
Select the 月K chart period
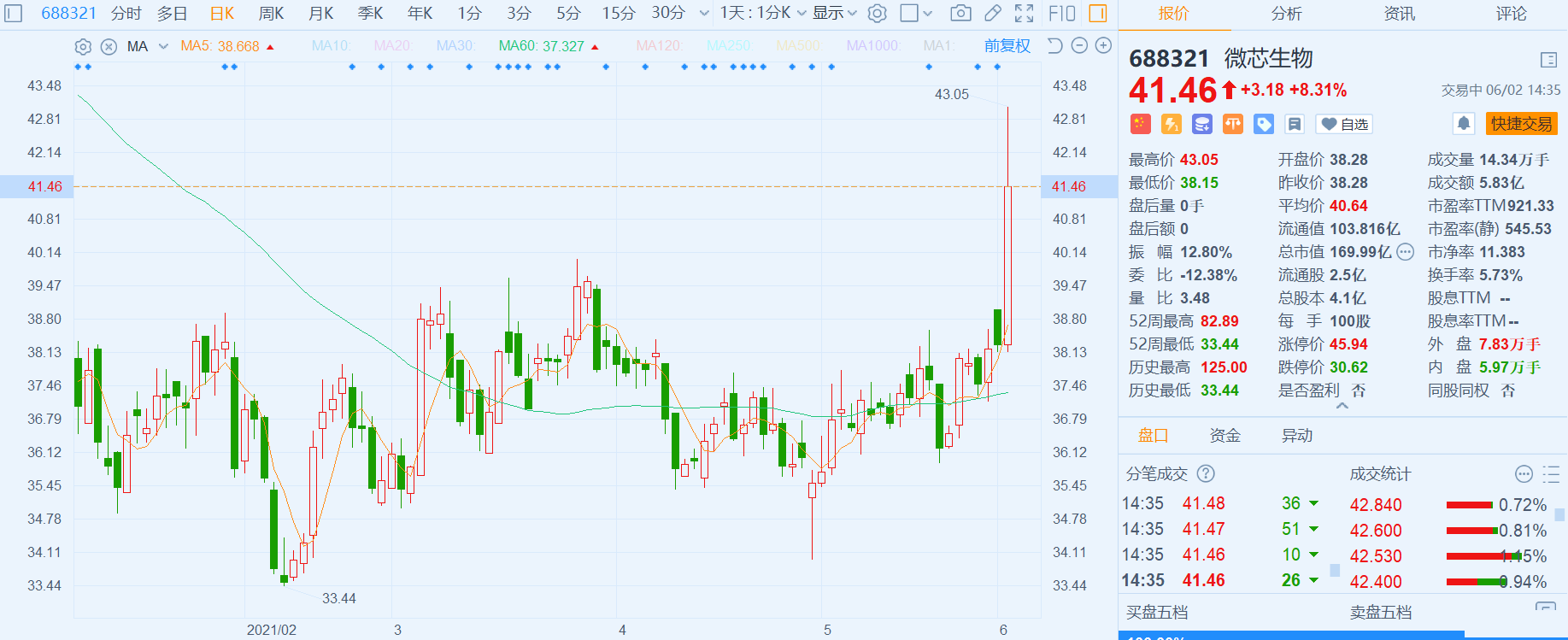pos(320,13)
